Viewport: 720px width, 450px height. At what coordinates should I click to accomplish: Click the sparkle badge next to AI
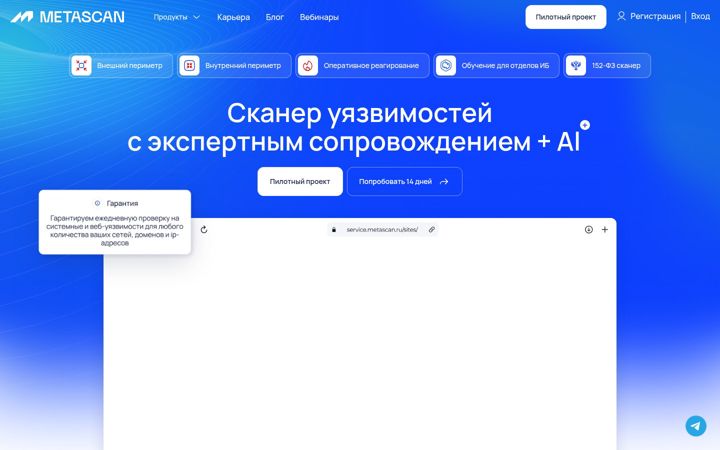(585, 124)
